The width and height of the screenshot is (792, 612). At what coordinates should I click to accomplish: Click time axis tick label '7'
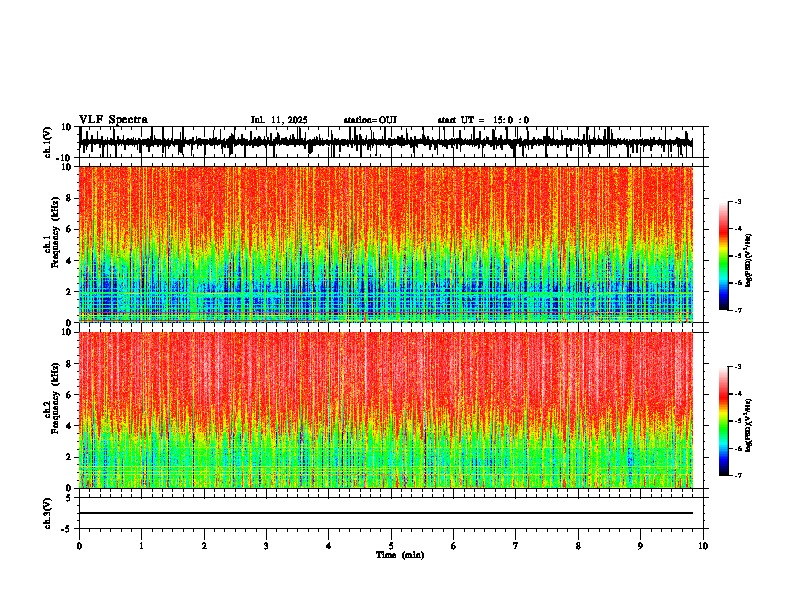click(x=516, y=546)
